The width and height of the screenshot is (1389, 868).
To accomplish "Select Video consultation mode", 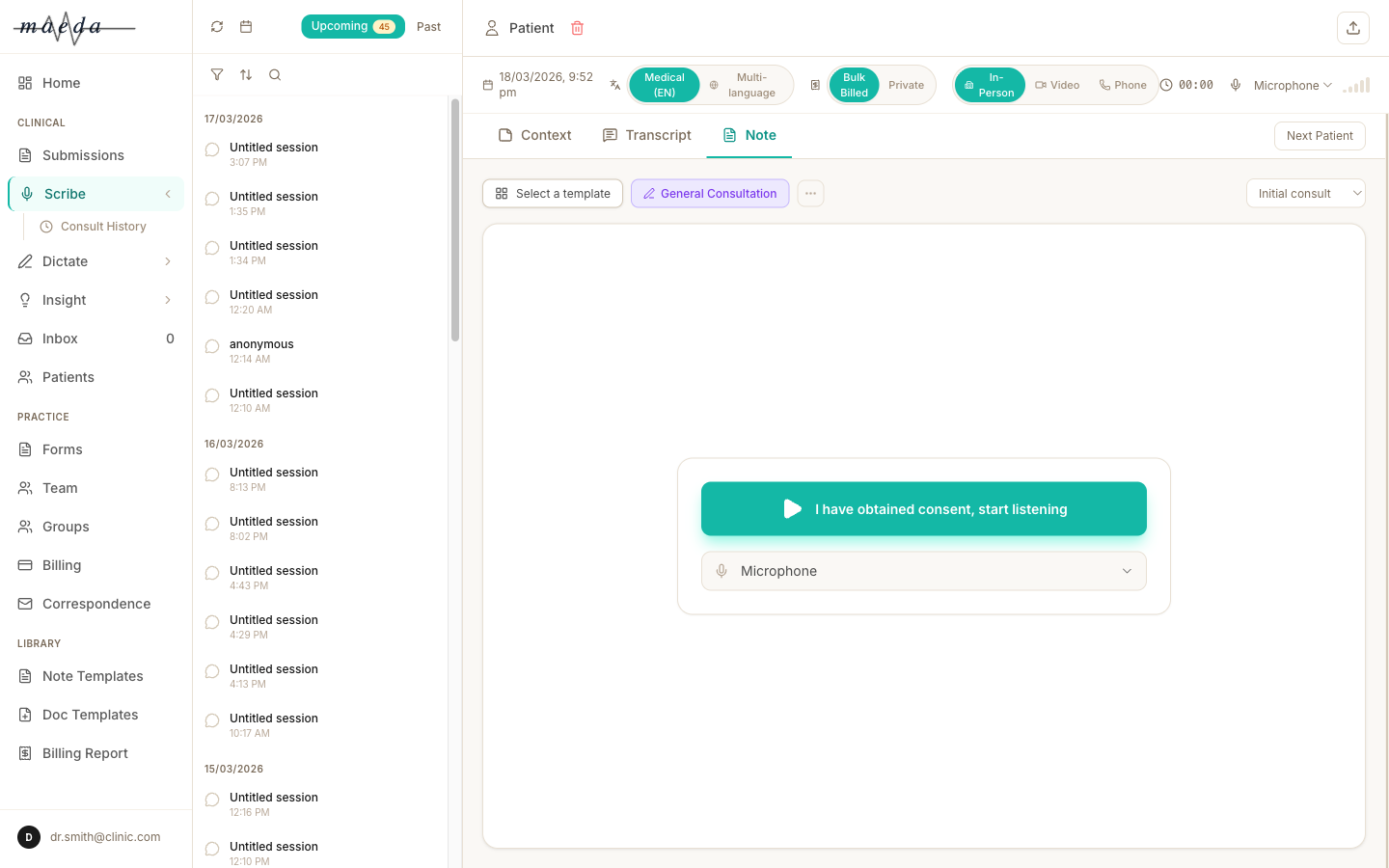I will 1057,85.
